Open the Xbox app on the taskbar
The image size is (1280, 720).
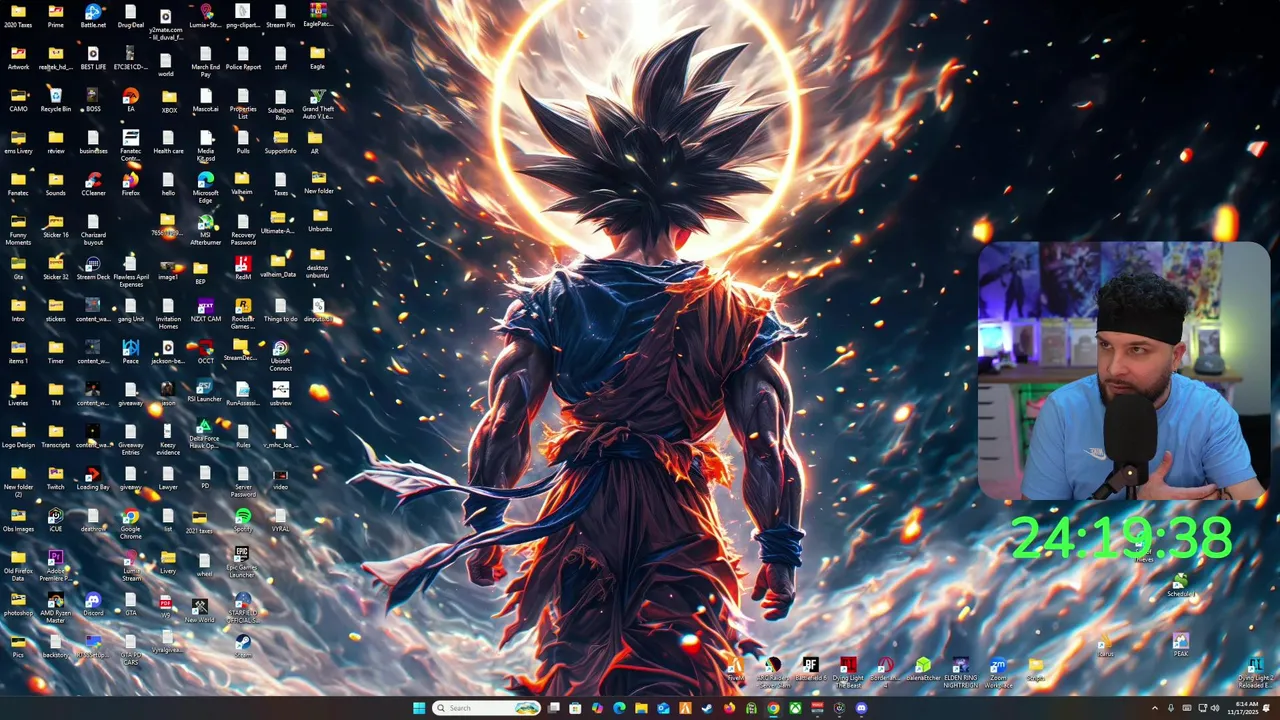(795, 708)
